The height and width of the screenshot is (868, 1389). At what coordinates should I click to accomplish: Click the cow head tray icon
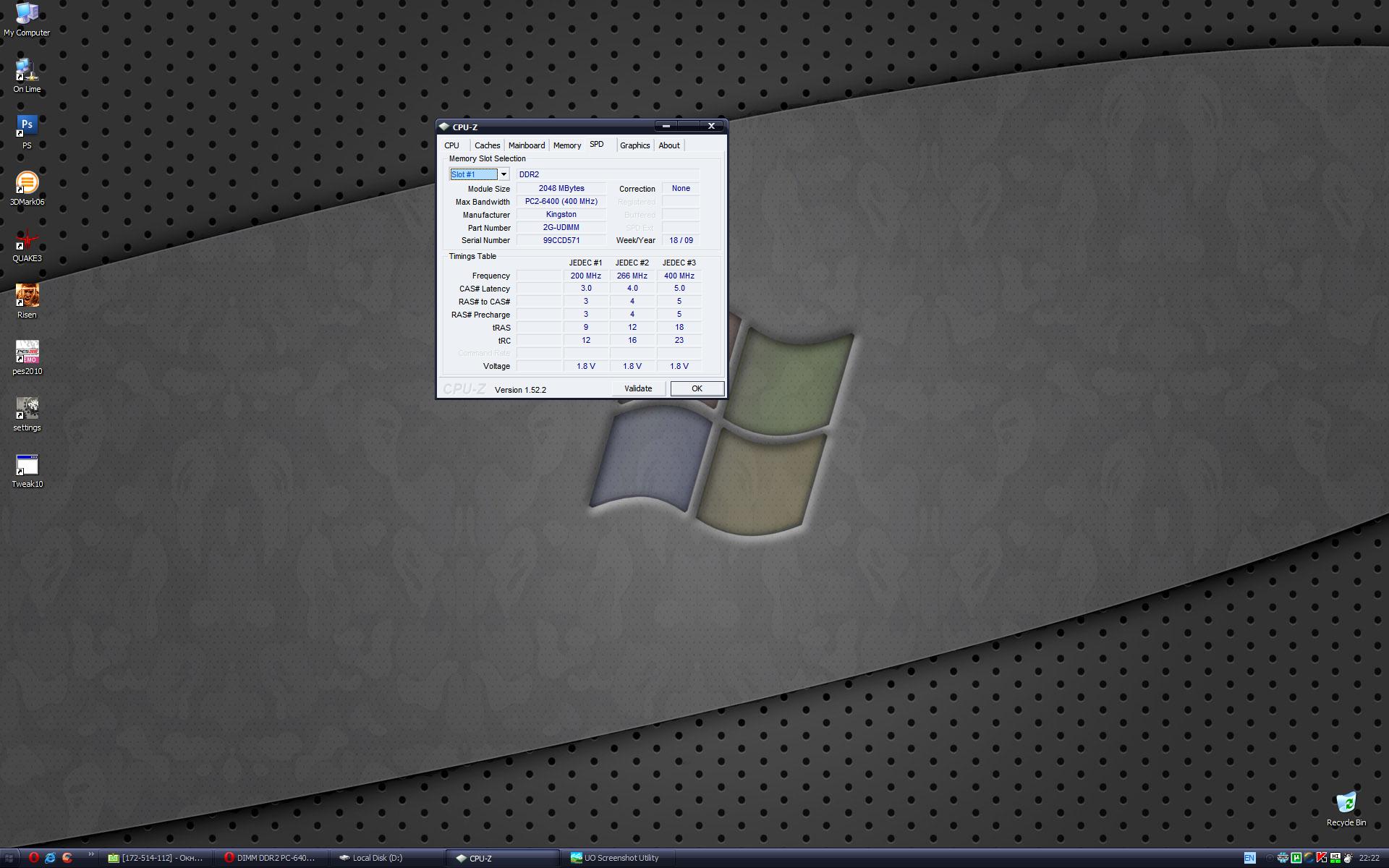[x=1348, y=858]
